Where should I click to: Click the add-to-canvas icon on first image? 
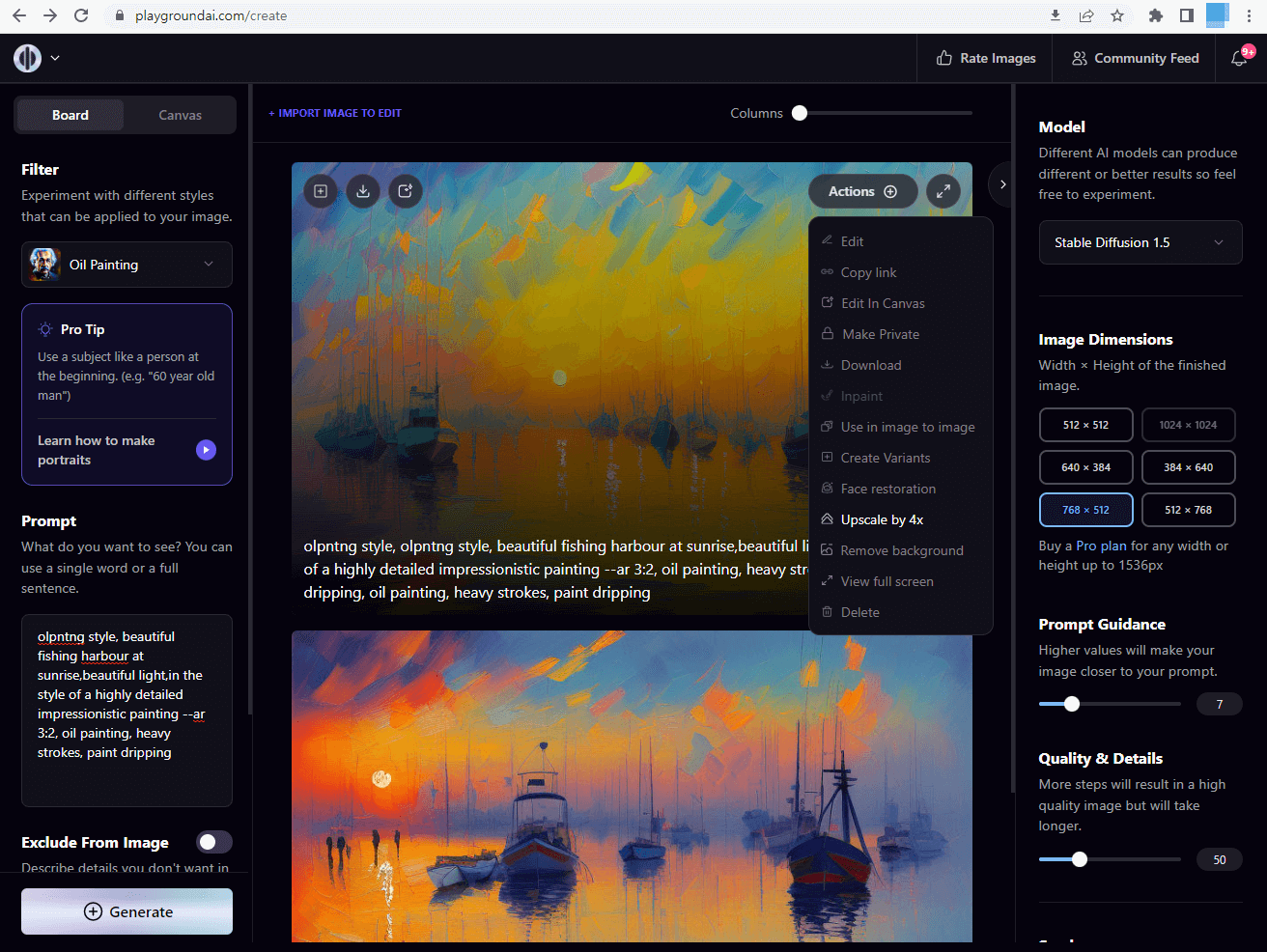[x=321, y=191]
